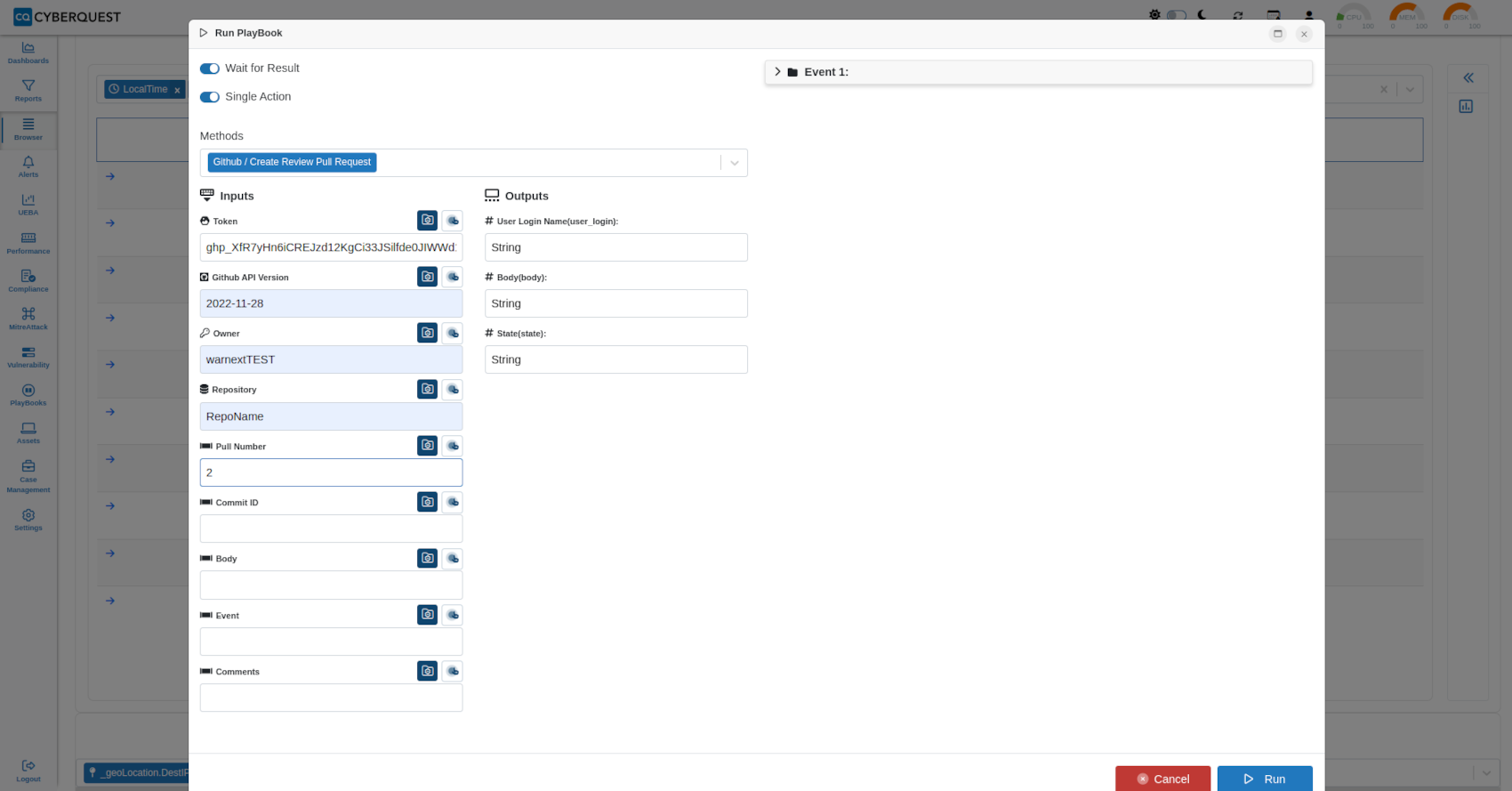This screenshot has width=1512, height=791.
Task: Maximize the Run PlayBook dialog
Action: 1278,34
